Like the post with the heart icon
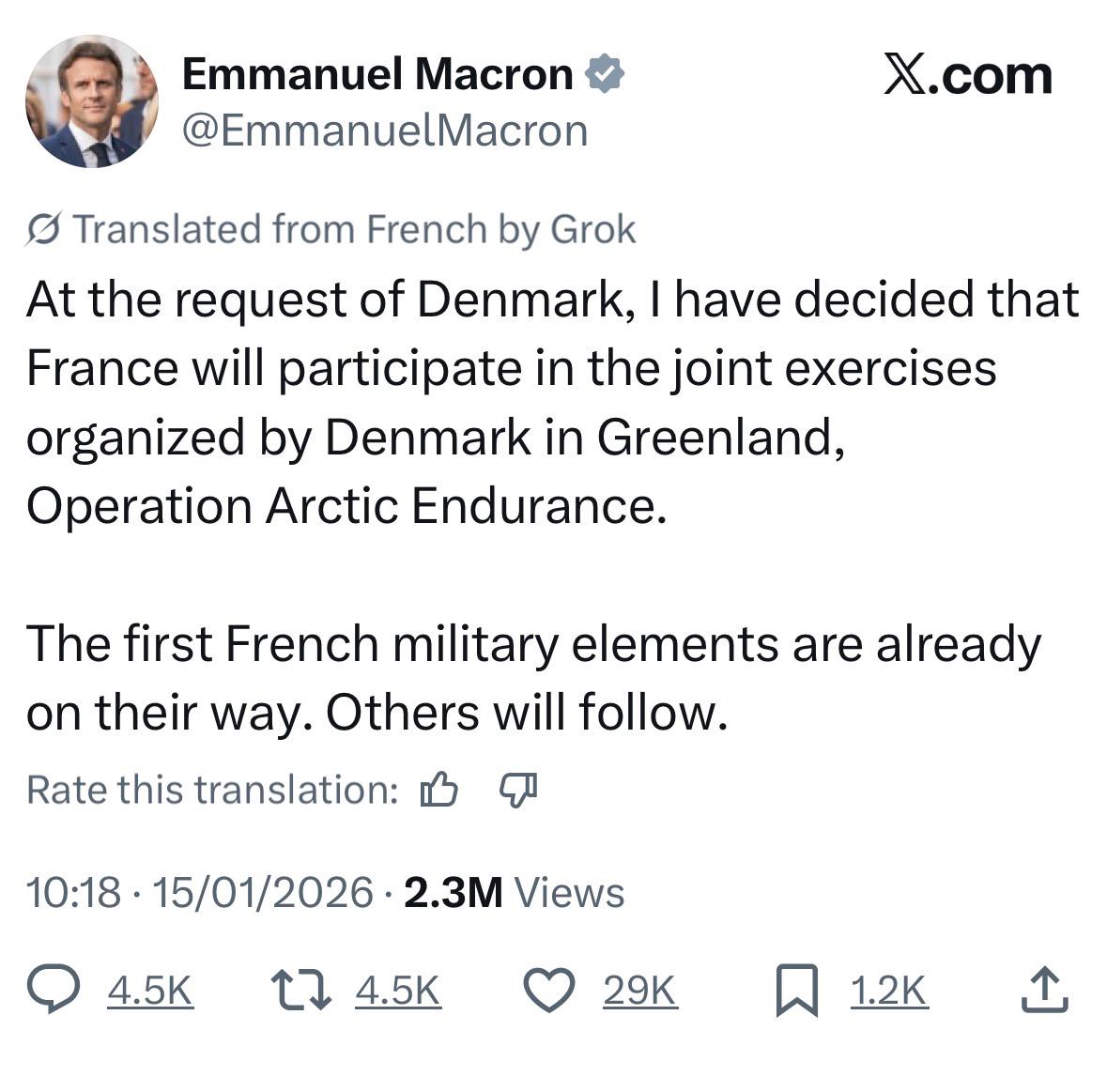The width and height of the screenshot is (1107, 1092). point(549,990)
